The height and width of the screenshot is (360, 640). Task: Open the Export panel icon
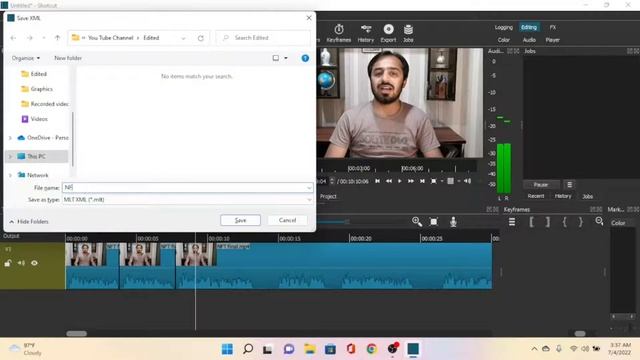click(x=388, y=33)
